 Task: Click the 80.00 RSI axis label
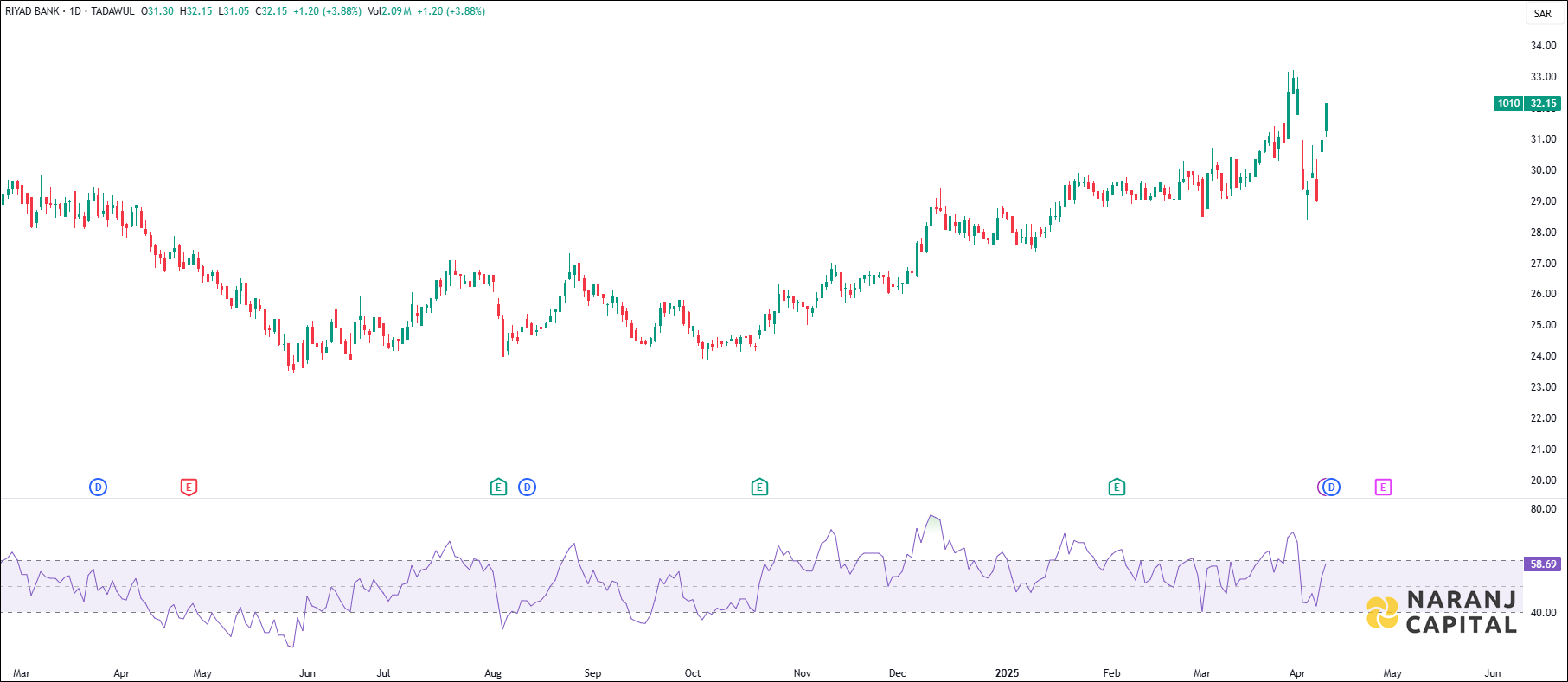[x=1543, y=509]
